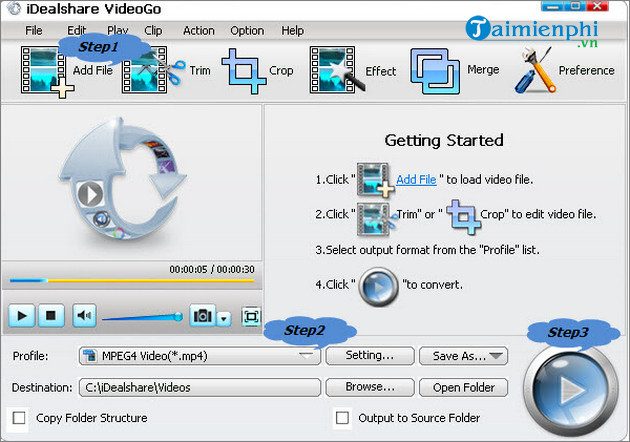Click the Merge icon
630x442 pixels.
click(435, 71)
